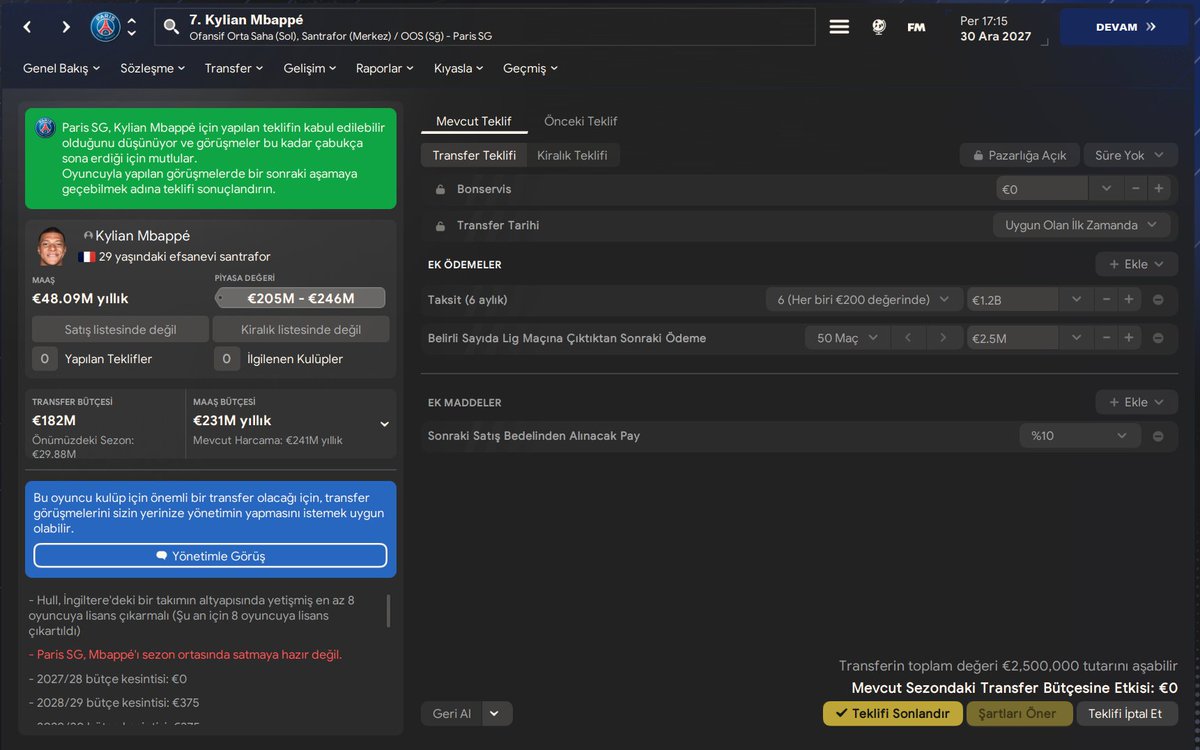Increase the €2.5M appearance payment with plus
Viewport: 1200px width, 750px height.
[1129, 338]
